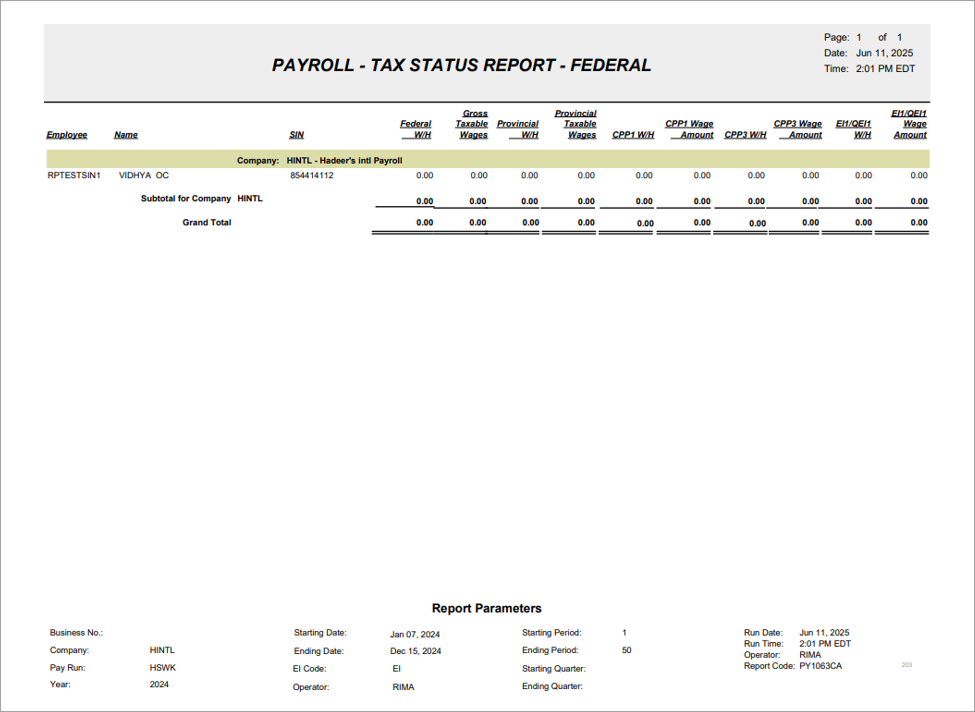Screen dimensions: 975x712
Task: Click Starting Period value 1
Action: [x=624, y=632]
